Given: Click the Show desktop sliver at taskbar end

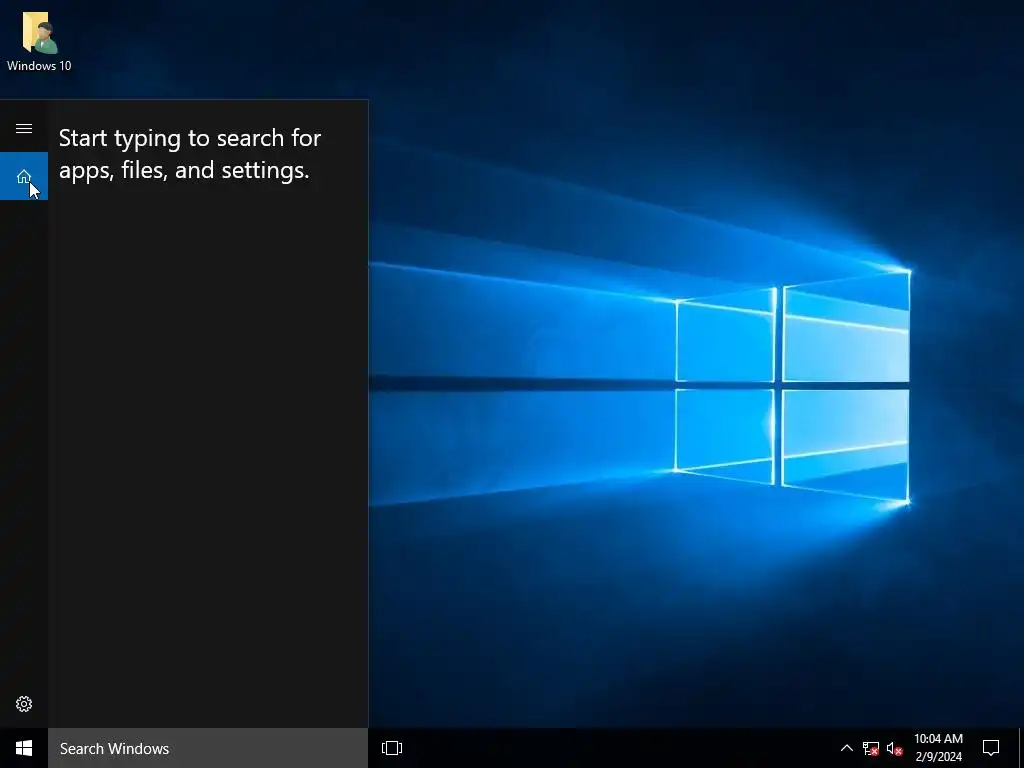Looking at the screenshot, I should tap(1021, 748).
